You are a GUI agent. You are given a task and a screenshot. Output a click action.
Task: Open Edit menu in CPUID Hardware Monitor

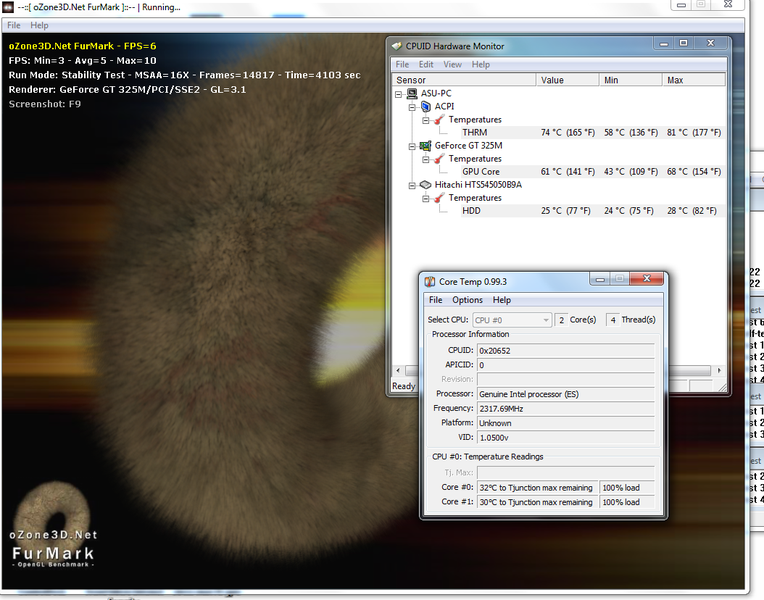point(426,64)
